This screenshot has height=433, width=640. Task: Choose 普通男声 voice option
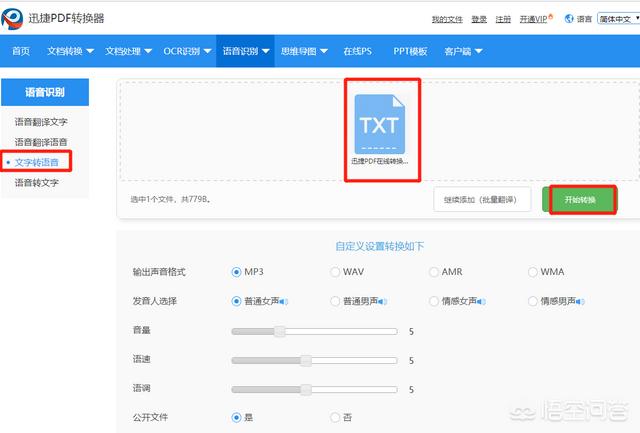point(335,301)
